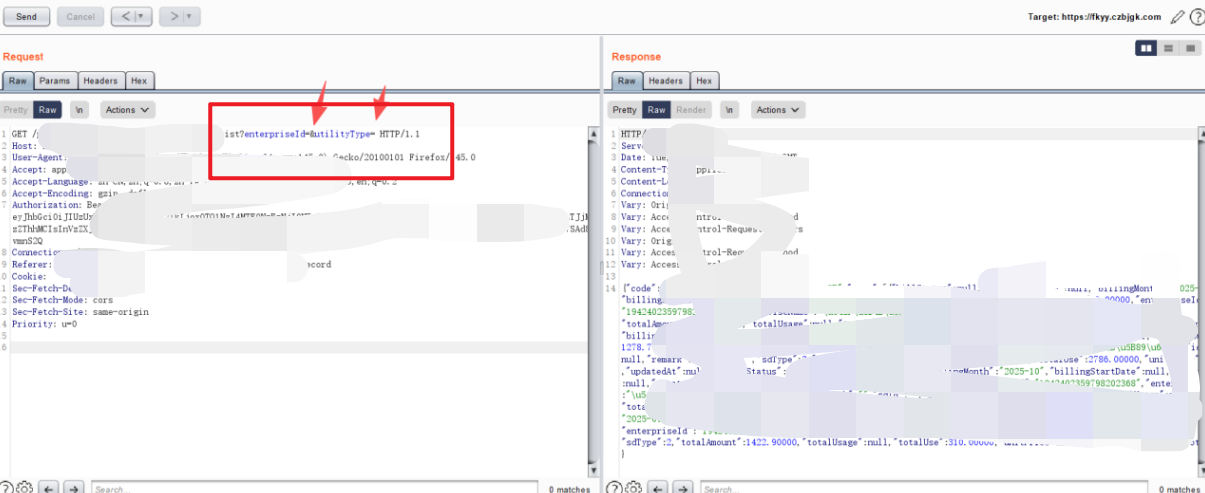Click the Sec-Fetch-Site: same-origin header line
Screen dimensions: 1205x493
coord(80,312)
